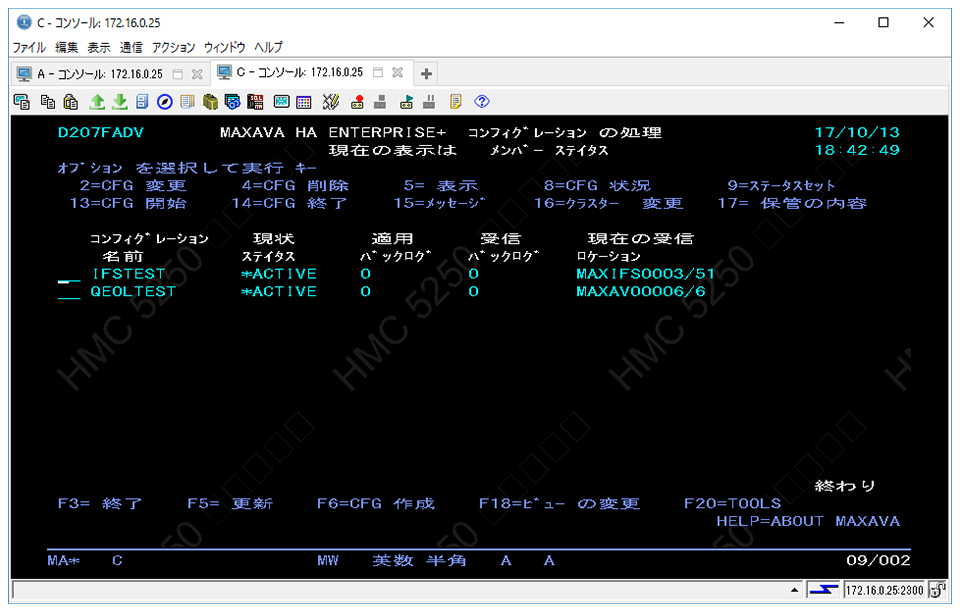Screen dimensions: 960x612
Task: Click the F20=TOOLS function key text
Action: pos(732,504)
